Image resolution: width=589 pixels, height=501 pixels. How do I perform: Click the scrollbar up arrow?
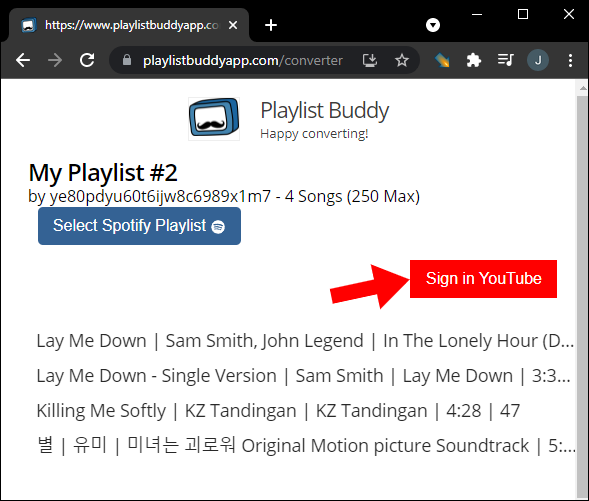click(x=583, y=89)
